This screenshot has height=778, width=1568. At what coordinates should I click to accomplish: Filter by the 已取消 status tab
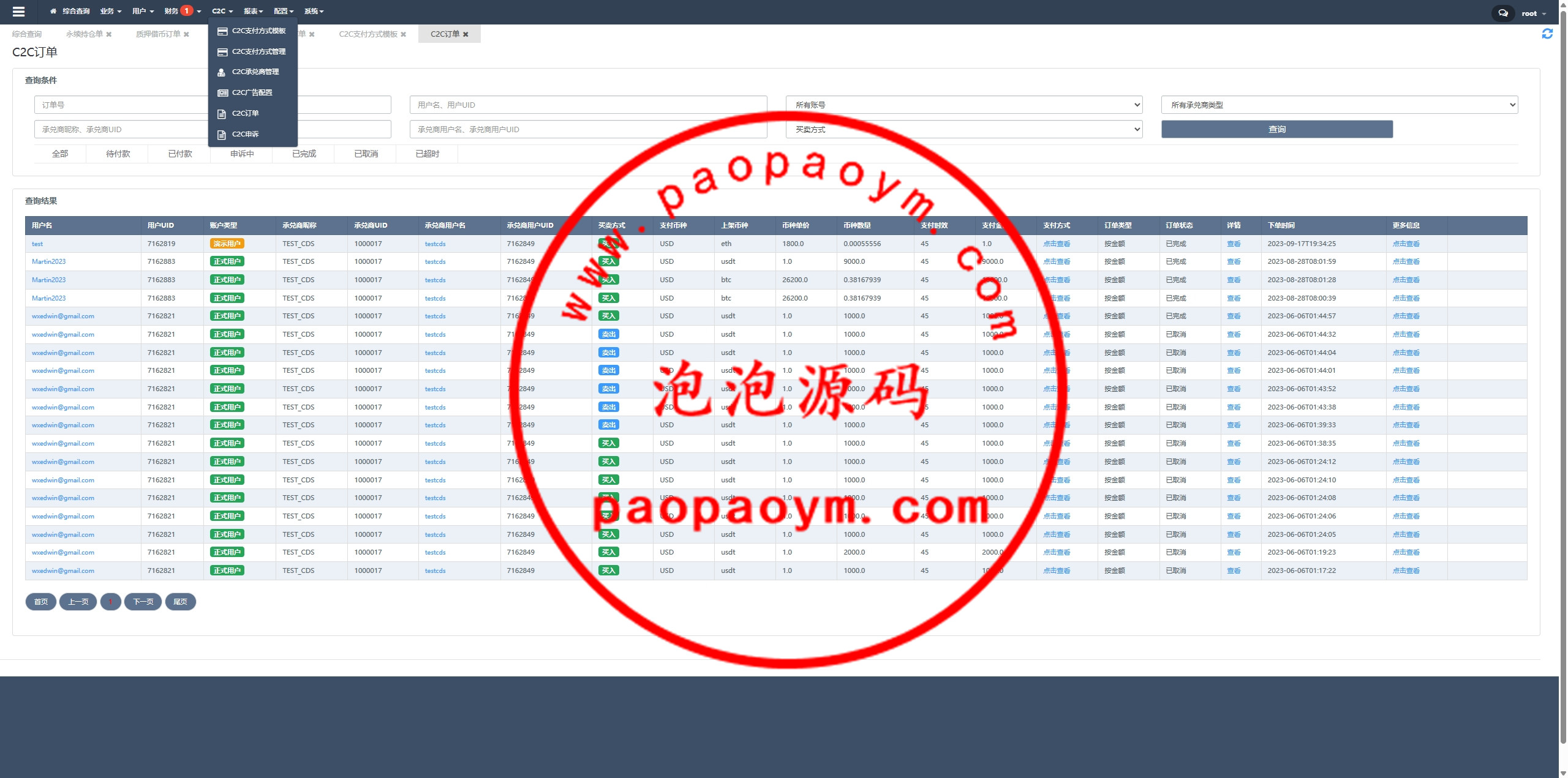[366, 154]
